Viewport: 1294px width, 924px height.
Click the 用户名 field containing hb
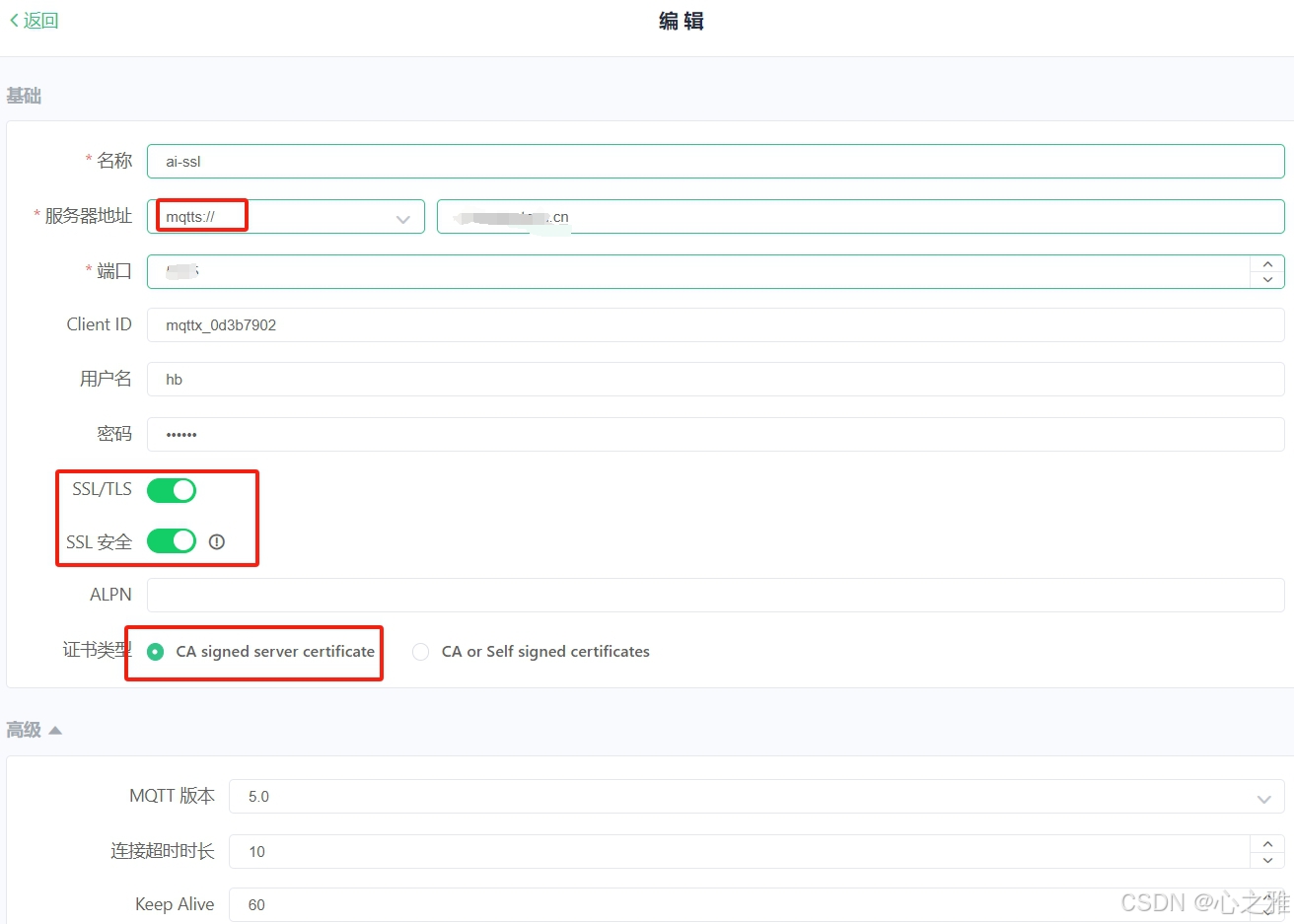[715, 380]
